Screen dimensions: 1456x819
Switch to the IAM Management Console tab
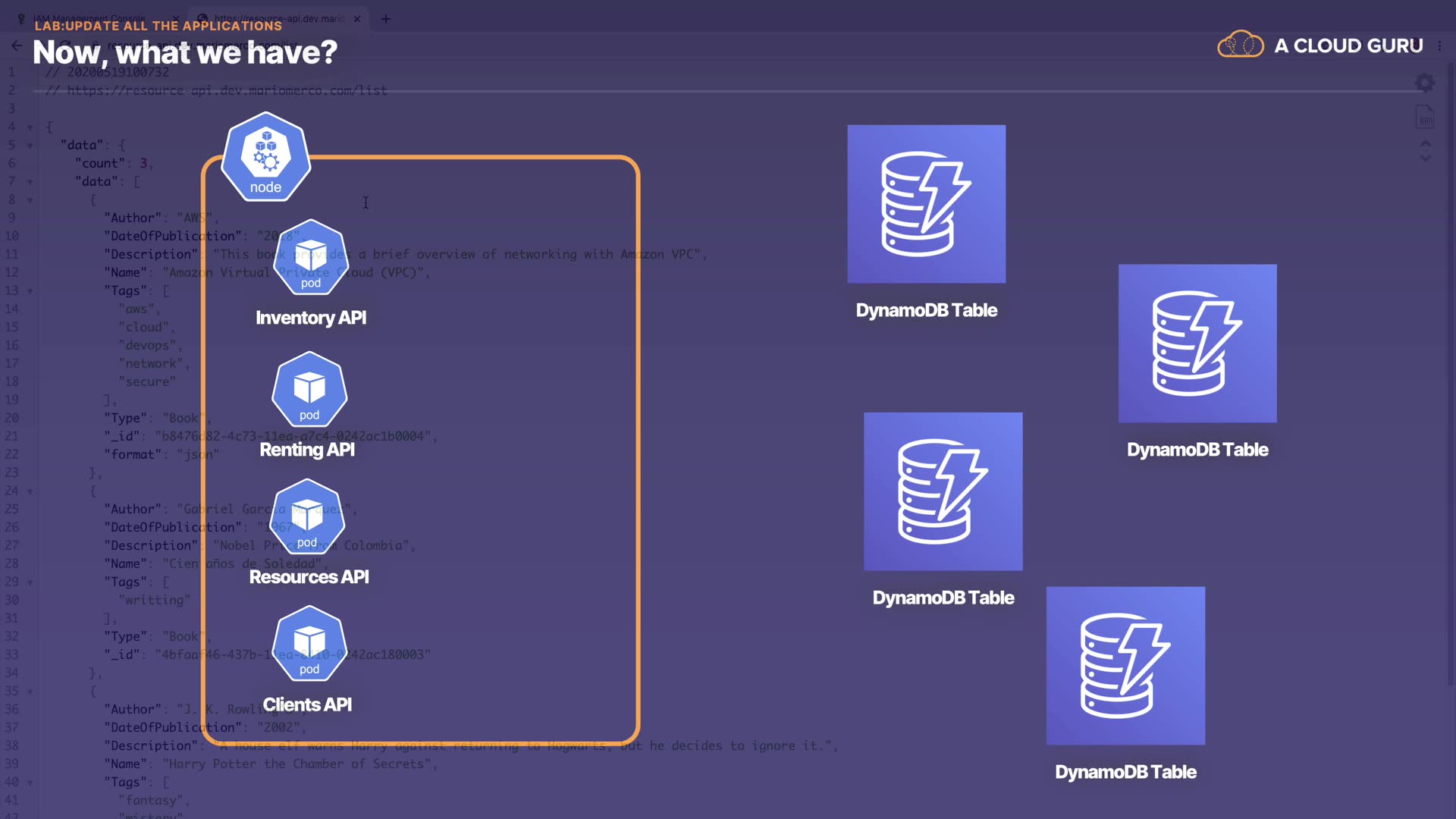[x=89, y=18]
